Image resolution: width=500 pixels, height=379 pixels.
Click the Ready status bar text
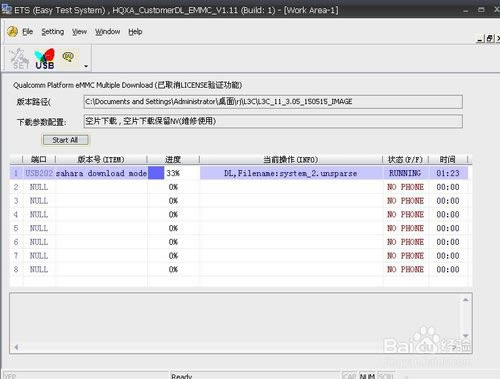tap(182, 376)
